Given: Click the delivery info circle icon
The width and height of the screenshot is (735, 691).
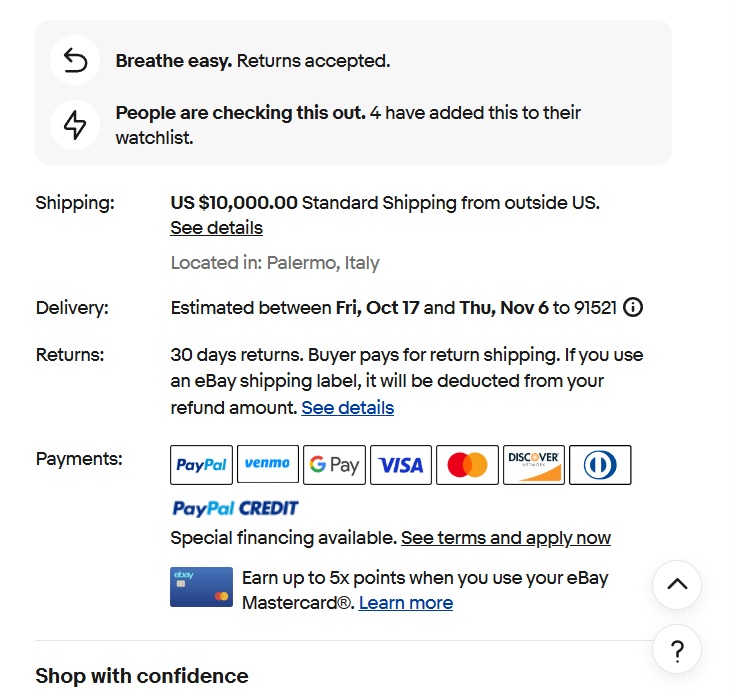Looking at the screenshot, I should pos(633,307).
